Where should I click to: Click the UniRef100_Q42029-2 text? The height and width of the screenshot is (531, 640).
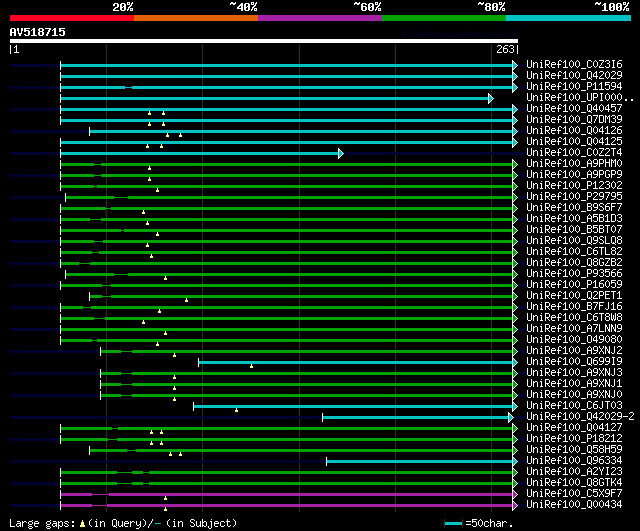[580, 417]
